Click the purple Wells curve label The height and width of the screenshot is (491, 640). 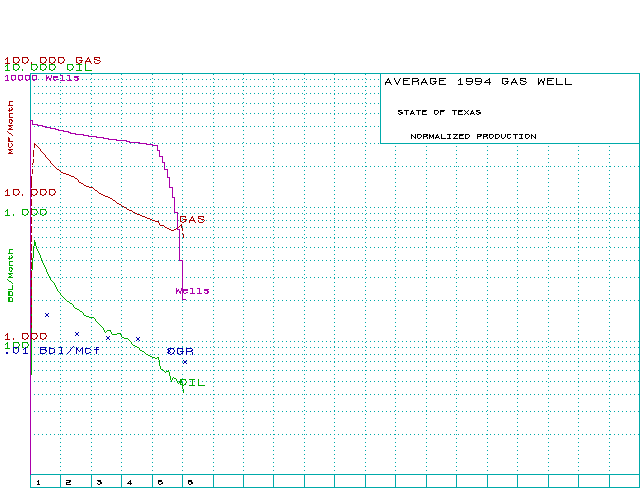pos(193,291)
